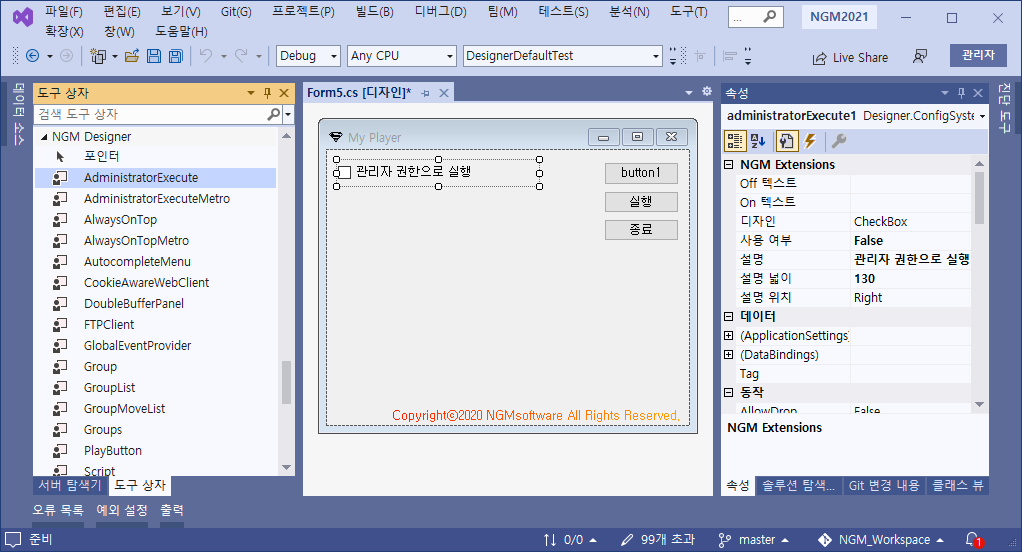Collapse the 동작 property category
The image size is (1022, 552).
[729, 392]
